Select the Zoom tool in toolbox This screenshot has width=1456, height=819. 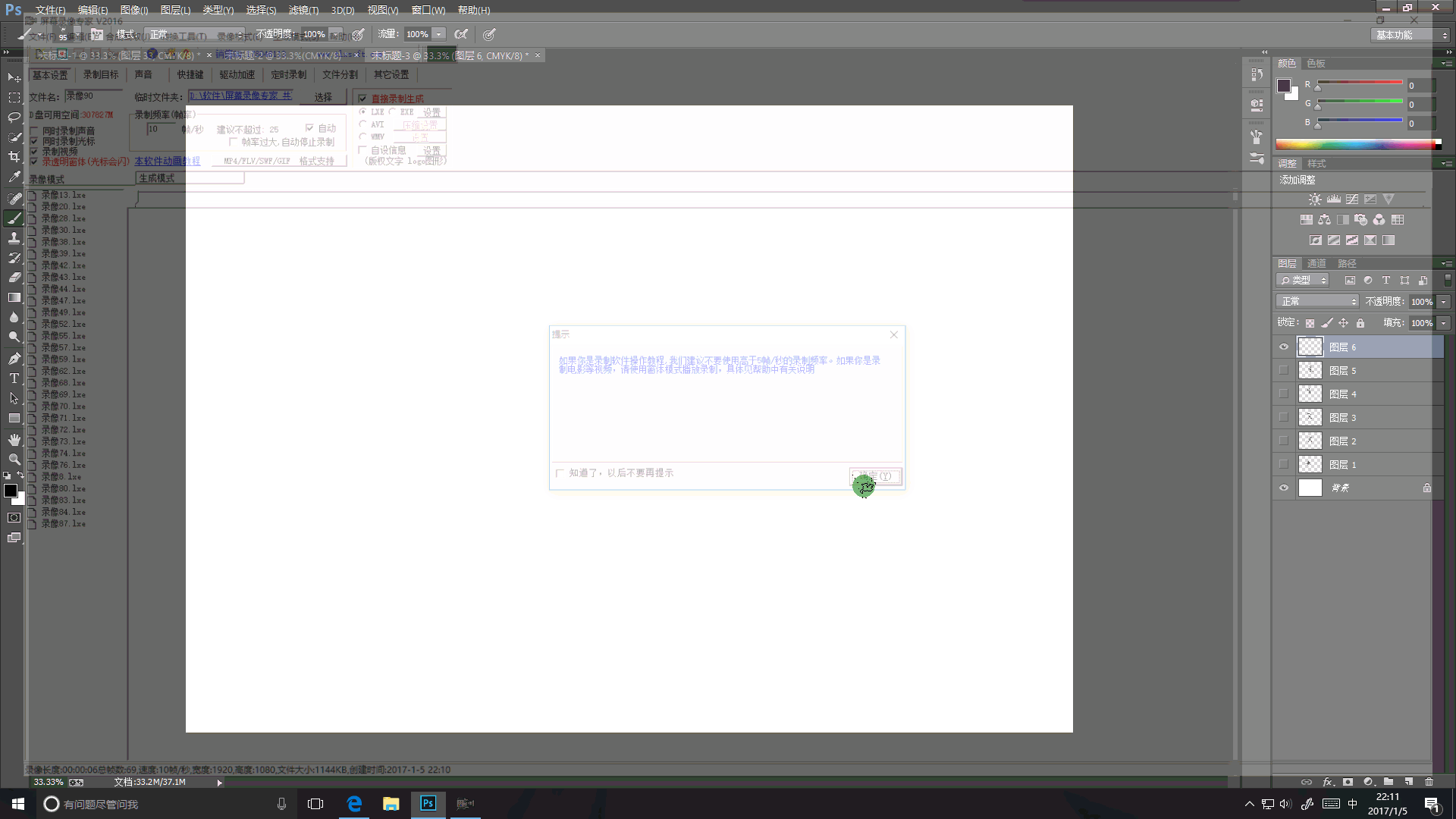(x=14, y=459)
